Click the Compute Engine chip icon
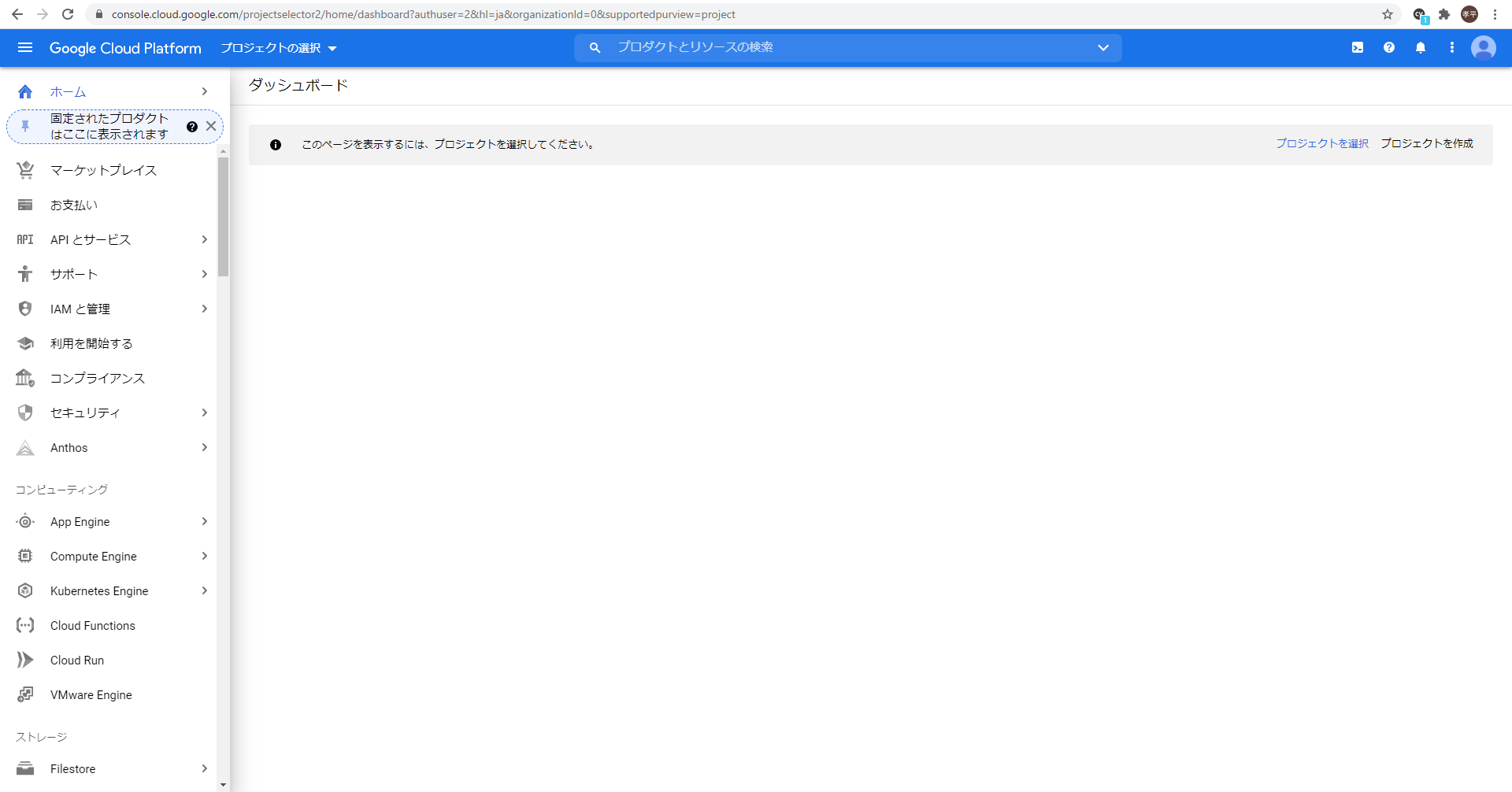Image resolution: width=1512 pixels, height=792 pixels. (25, 556)
